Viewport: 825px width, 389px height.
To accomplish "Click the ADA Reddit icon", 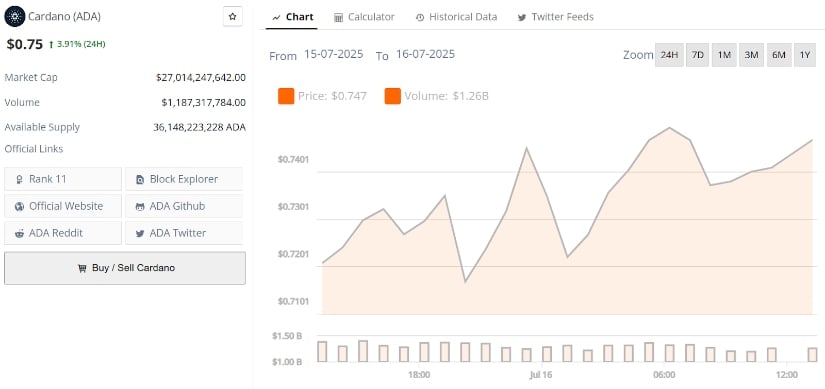I will pyautogui.click(x=19, y=233).
